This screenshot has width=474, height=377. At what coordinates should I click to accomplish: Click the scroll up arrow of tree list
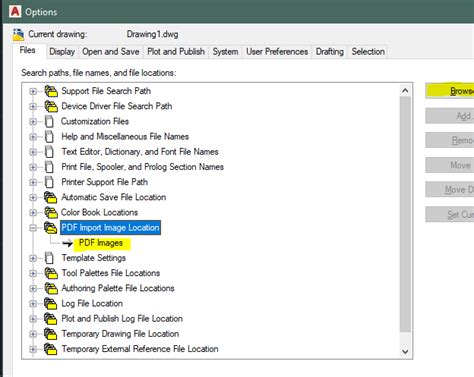click(x=405, y=90)
